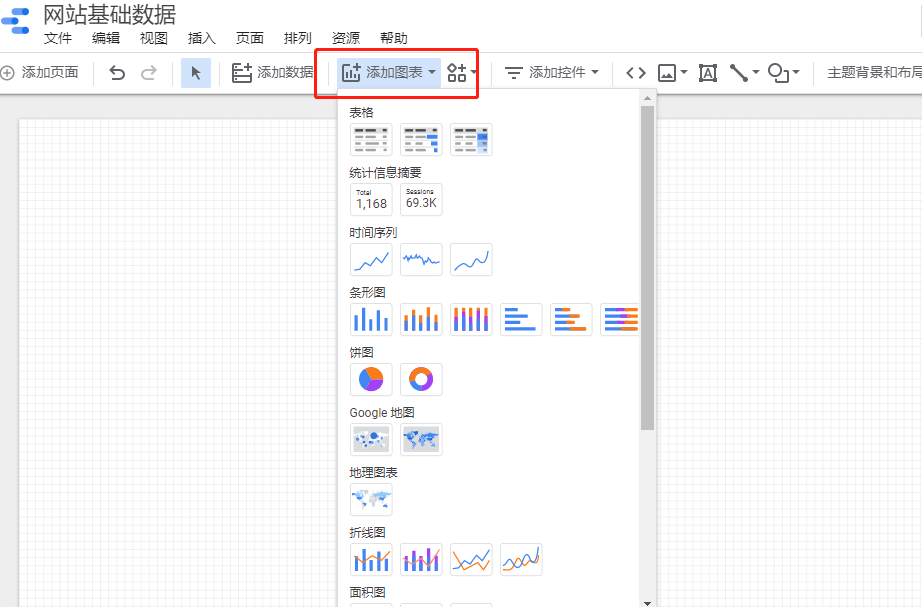
Task: Click the chart list scroll up arrow
Action: point(647,98)
